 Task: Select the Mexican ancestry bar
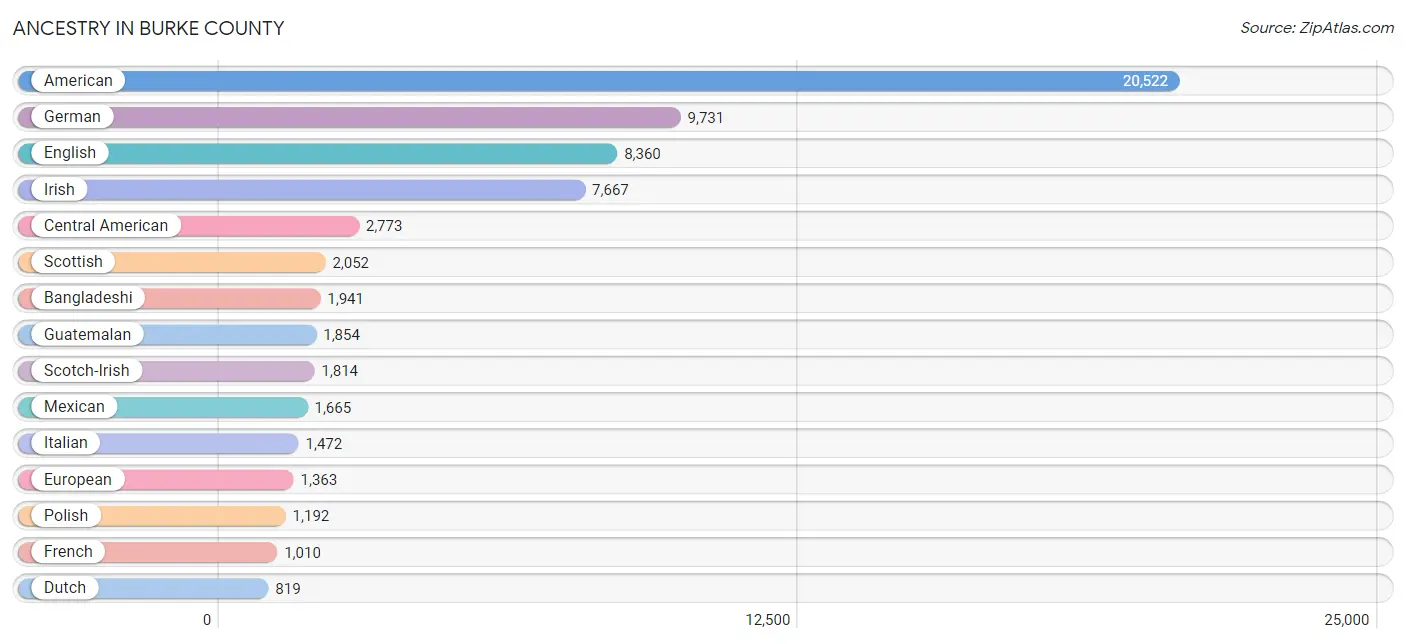click(x=163, y=407)
